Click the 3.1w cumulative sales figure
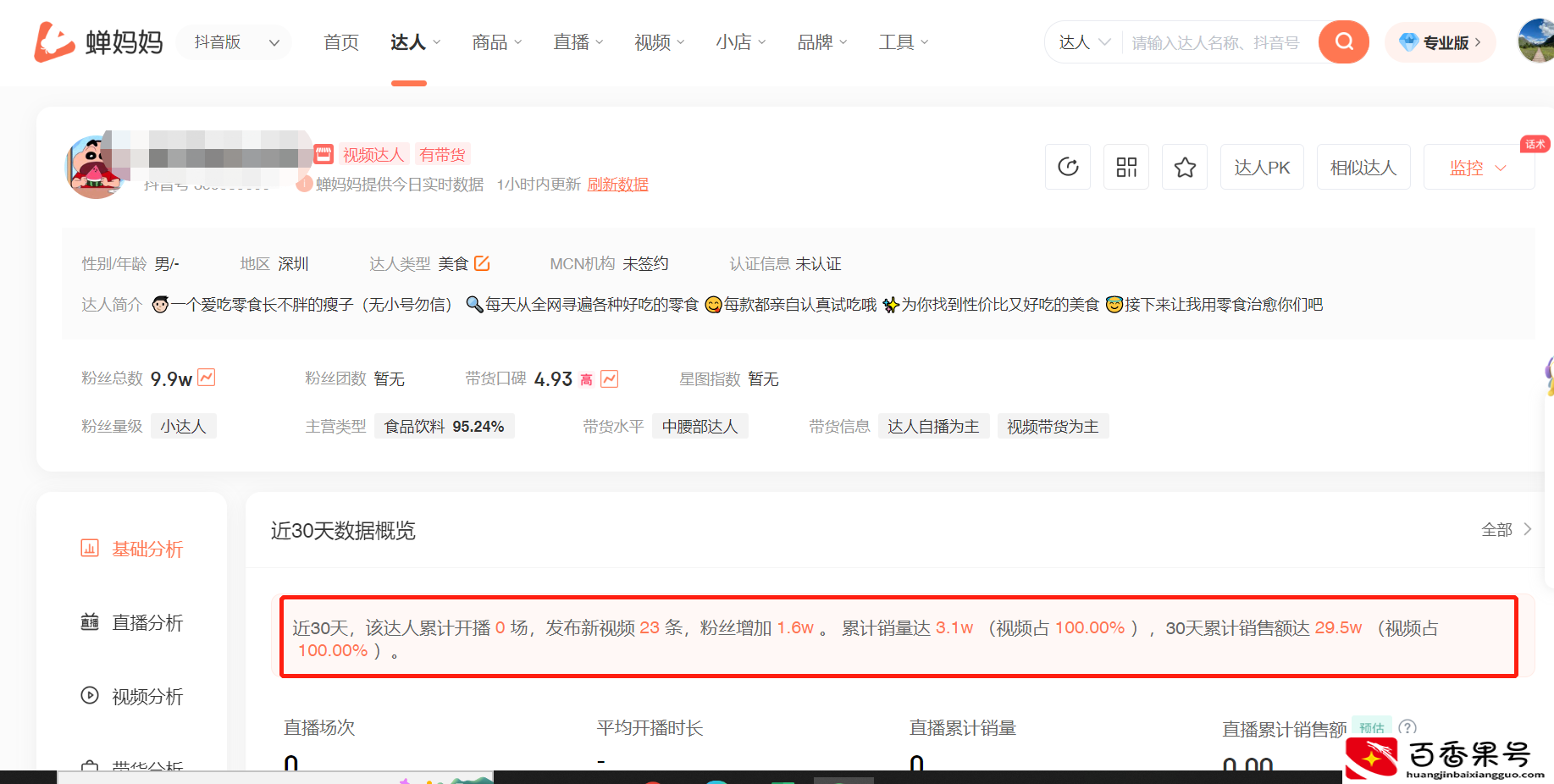1554x784 pixels. click(954, 627)
